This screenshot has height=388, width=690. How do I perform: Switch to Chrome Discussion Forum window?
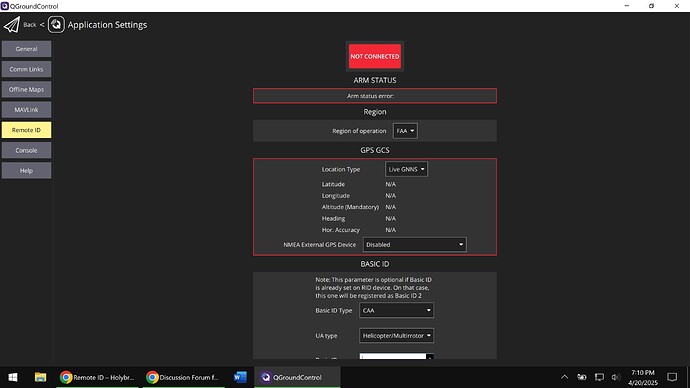pyautogui.click(x=184, y=377)
